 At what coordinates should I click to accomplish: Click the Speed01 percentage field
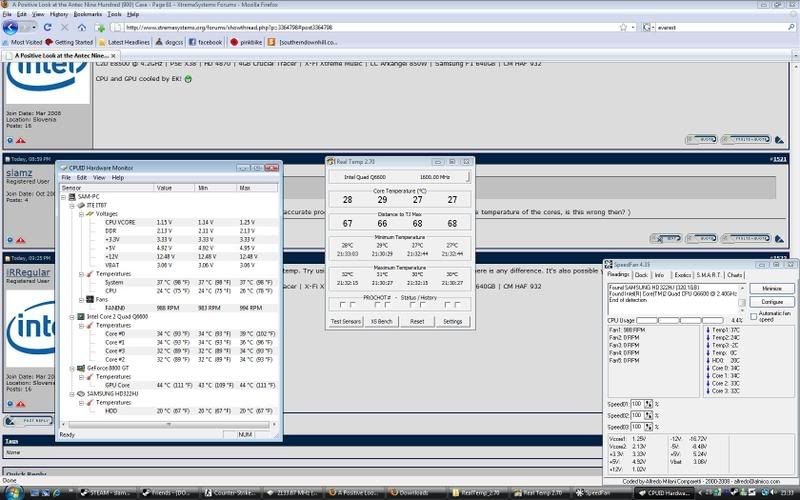coord(637,404)
